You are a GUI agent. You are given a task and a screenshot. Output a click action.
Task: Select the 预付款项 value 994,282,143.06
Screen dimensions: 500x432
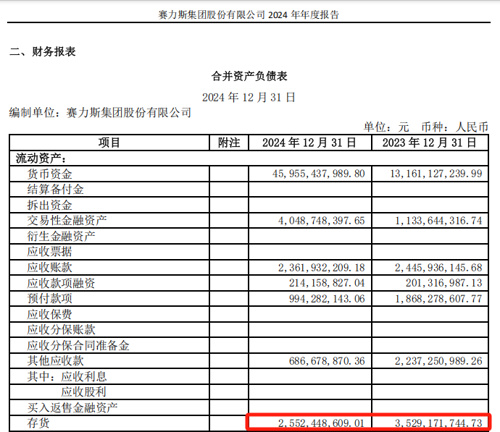pyautogui.click(x=327, y=299)
